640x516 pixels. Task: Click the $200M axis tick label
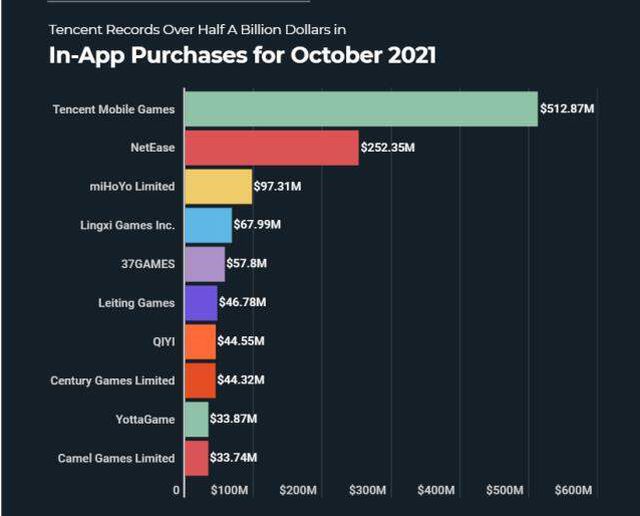click(298, 490)
